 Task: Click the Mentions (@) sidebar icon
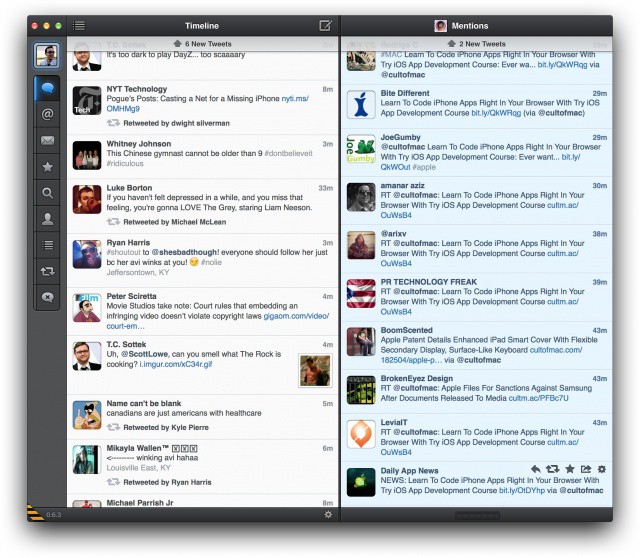point(47,114)
